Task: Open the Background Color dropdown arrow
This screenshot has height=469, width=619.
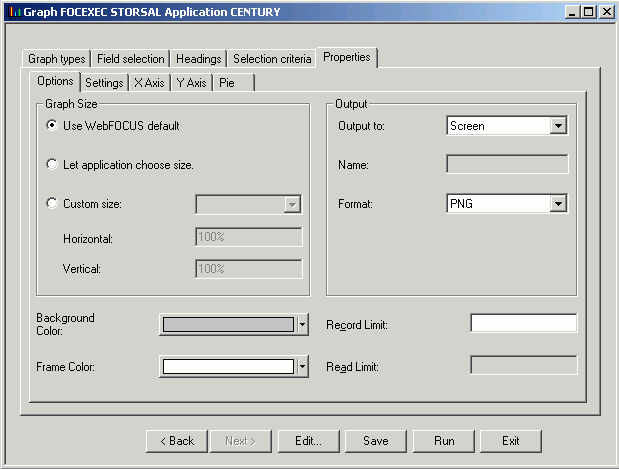Action: click(302, 325)
